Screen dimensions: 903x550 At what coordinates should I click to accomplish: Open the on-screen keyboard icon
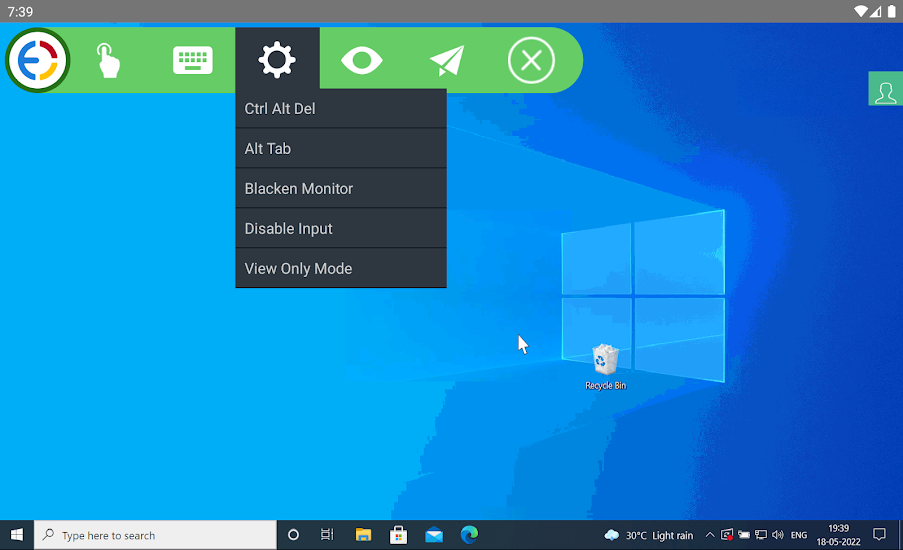click(x=193, y=60)
